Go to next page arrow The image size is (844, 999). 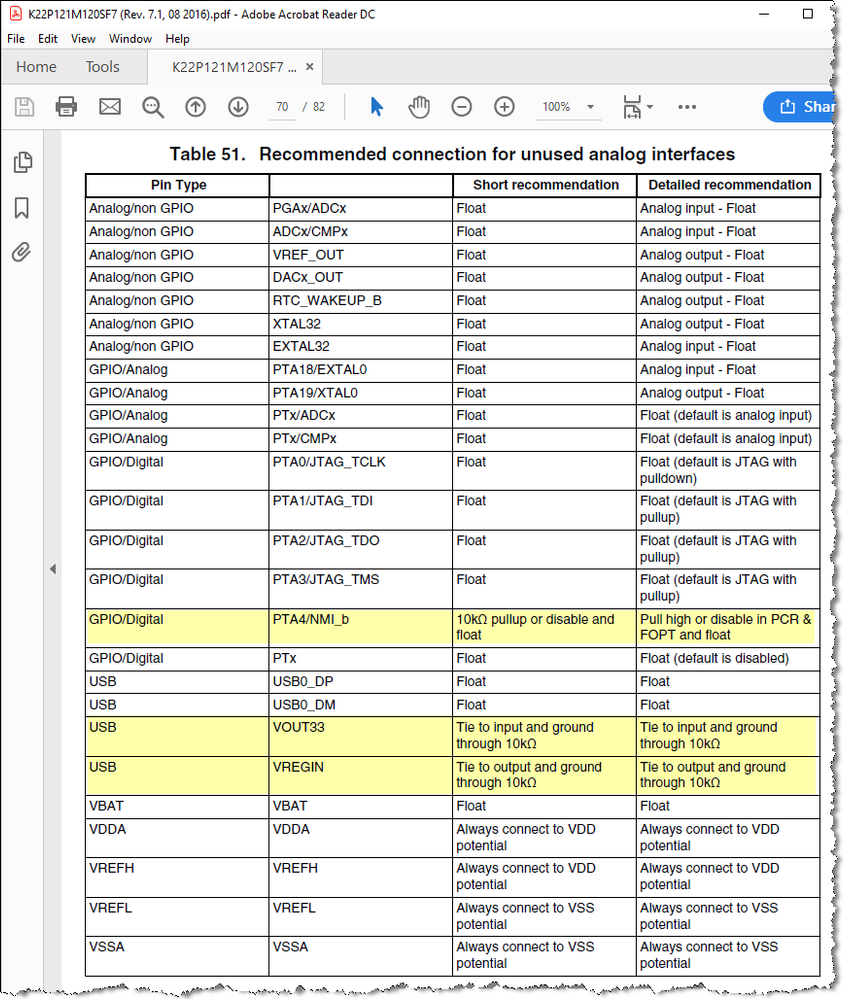(x=238, y=106)
